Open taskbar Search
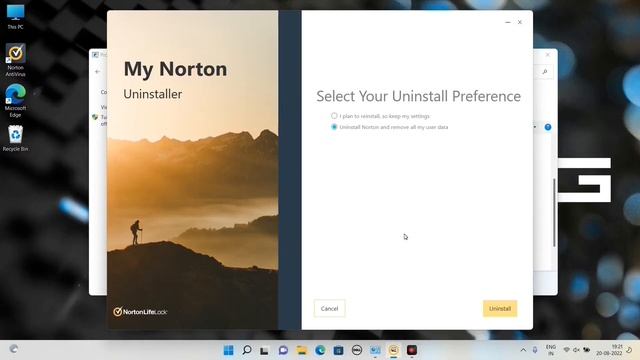640x360 pixels. (x=247, y=350)
